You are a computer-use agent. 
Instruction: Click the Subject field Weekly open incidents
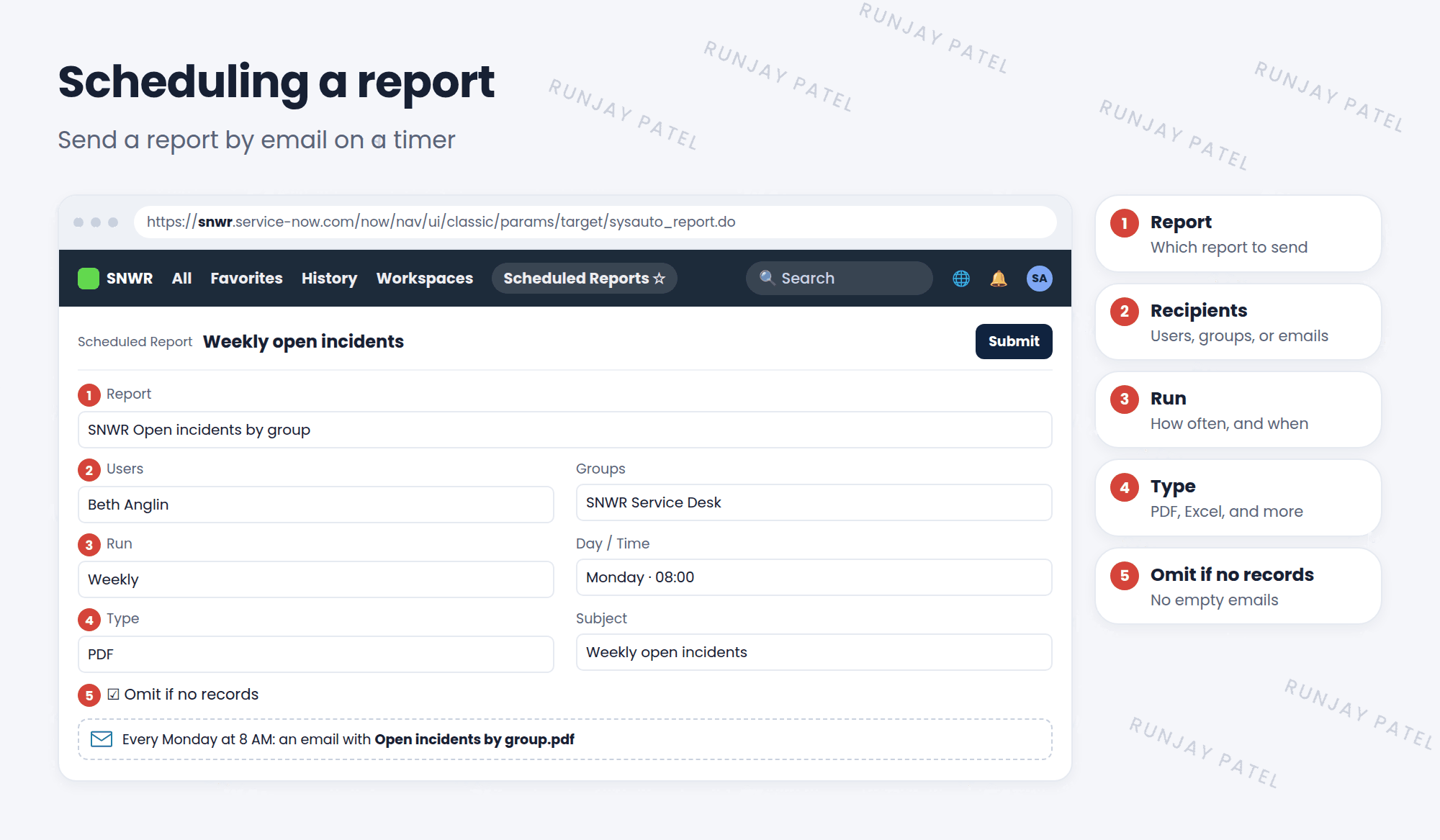tap(814, 652)
